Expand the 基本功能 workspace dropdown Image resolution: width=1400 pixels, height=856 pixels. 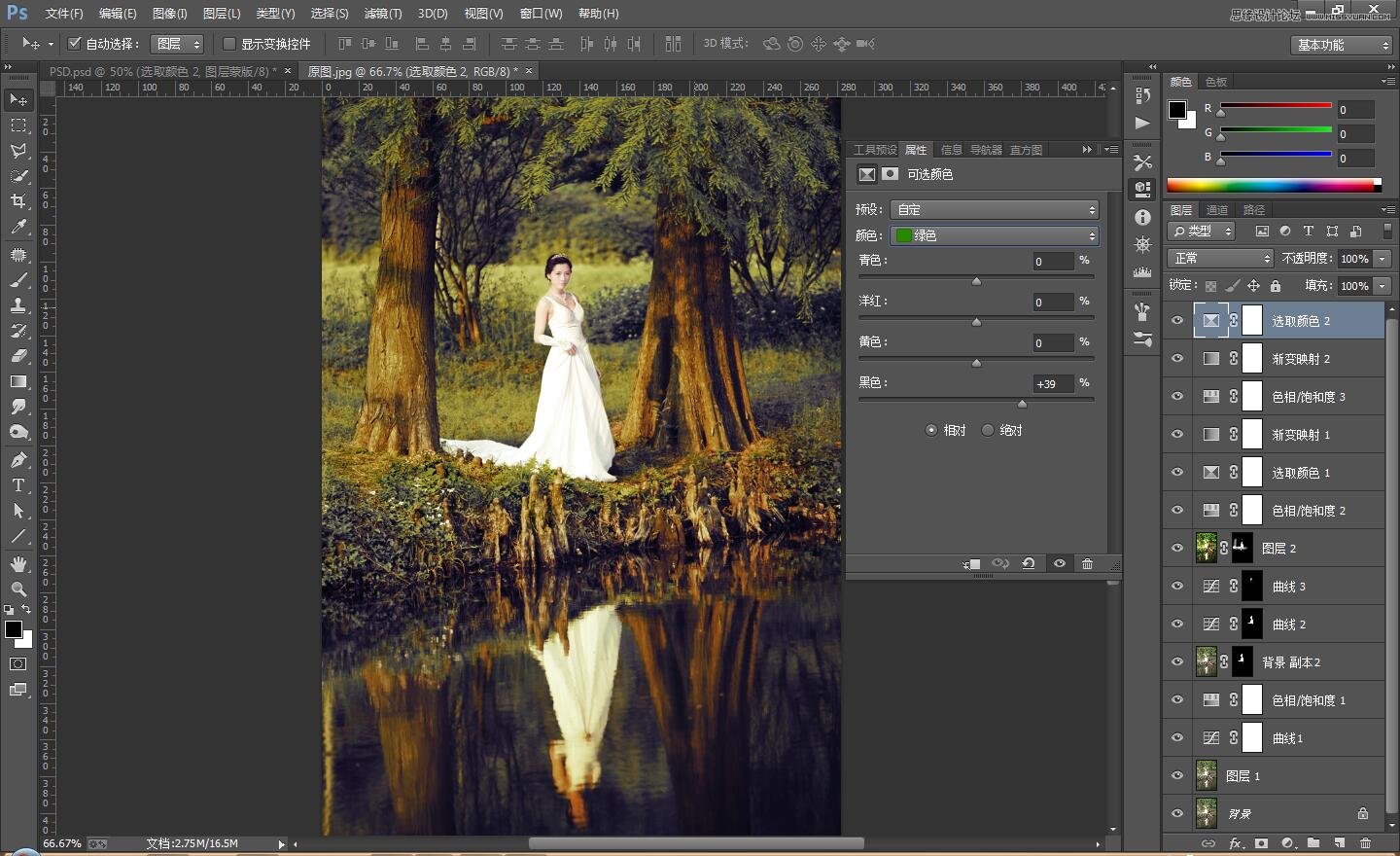point(1343,45)
